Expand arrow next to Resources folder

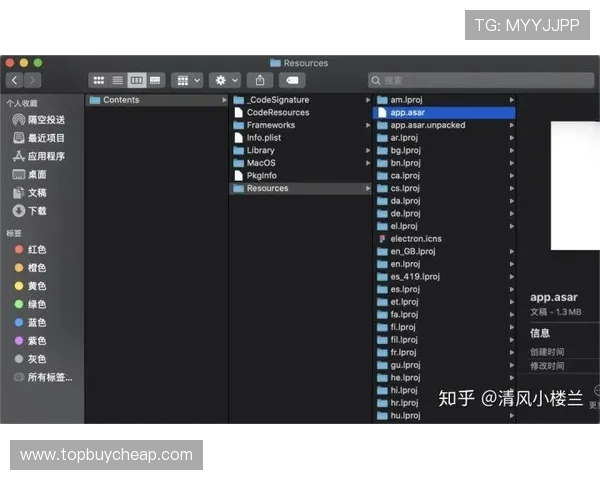click(x=368, y=188)
